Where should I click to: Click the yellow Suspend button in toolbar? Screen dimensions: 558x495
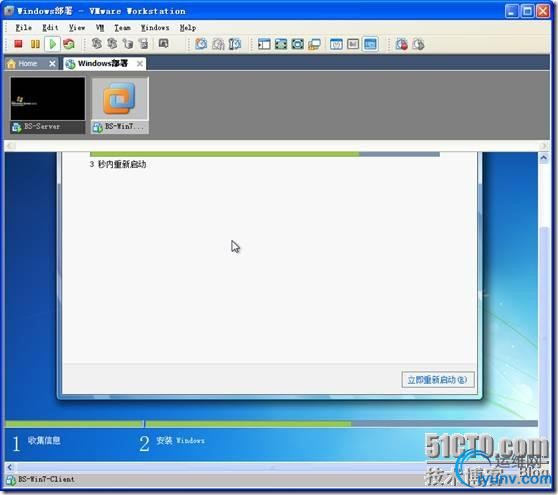pyautogui.click(x=35, y=44)
